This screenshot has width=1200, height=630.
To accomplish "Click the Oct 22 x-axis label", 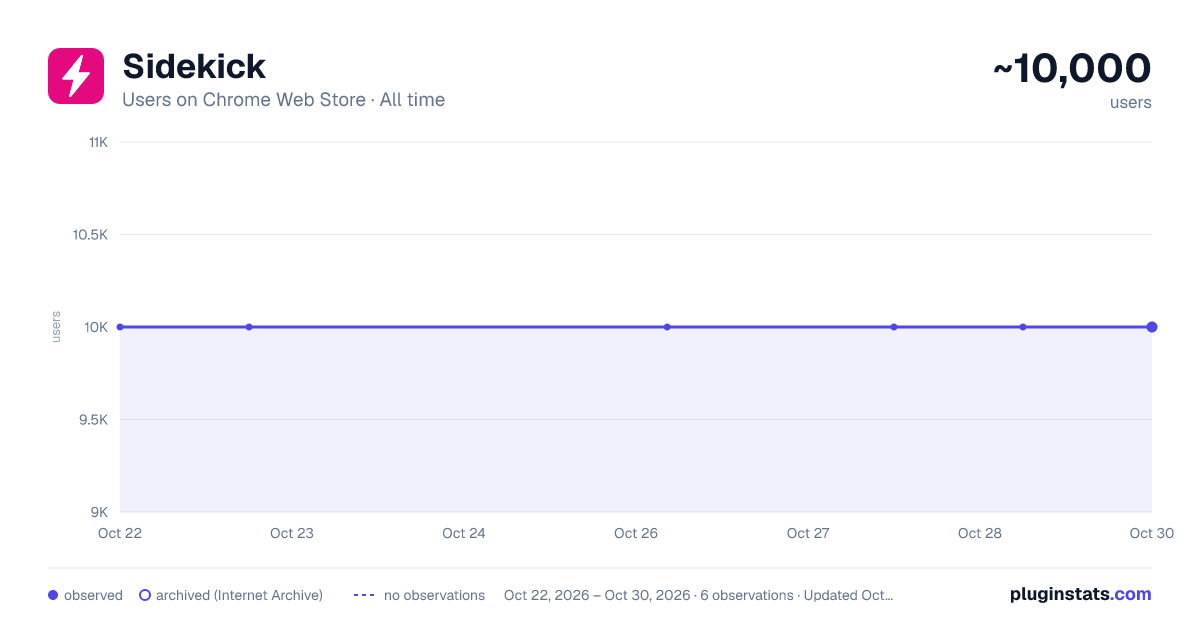I will coord(120,533).
